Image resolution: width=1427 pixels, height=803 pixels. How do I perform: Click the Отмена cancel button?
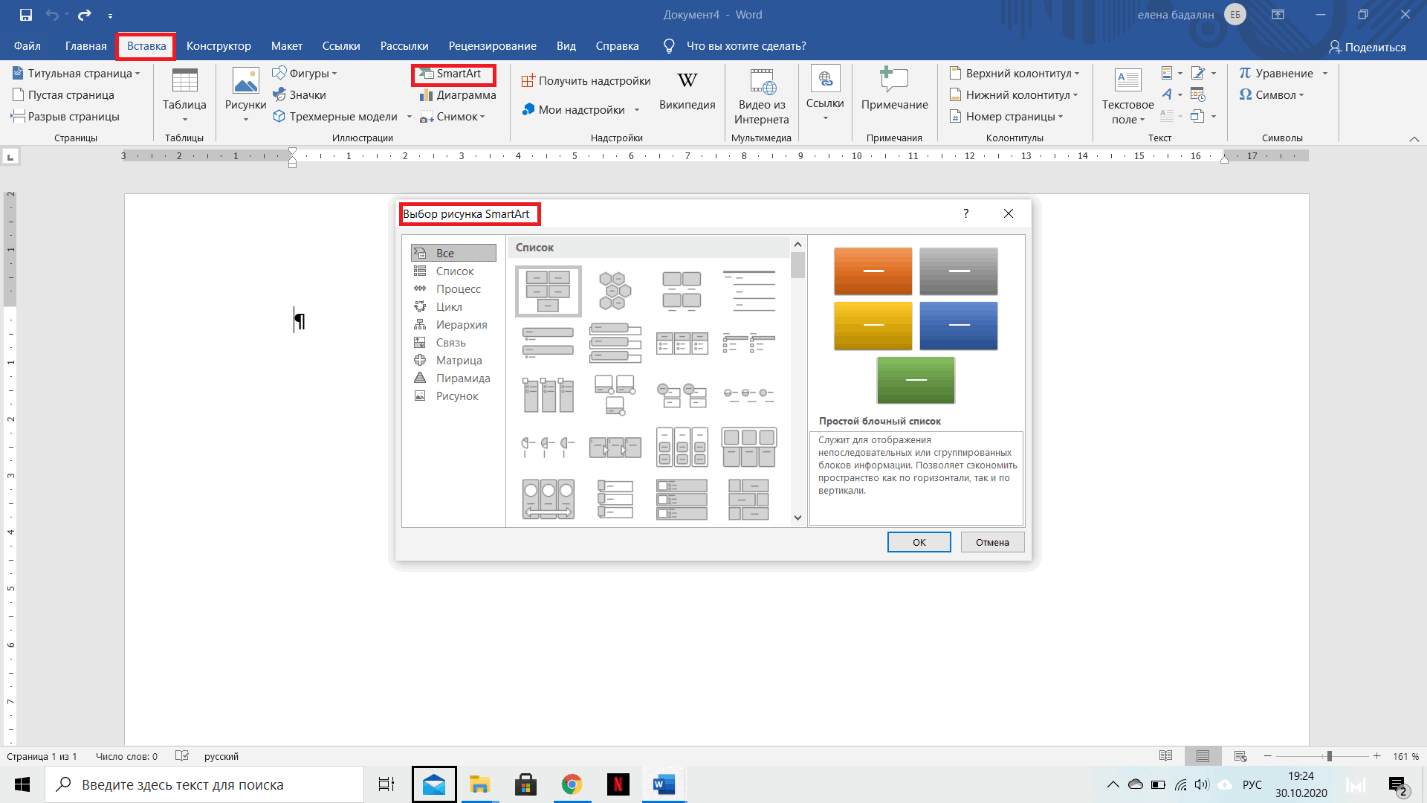coord(992,542)
